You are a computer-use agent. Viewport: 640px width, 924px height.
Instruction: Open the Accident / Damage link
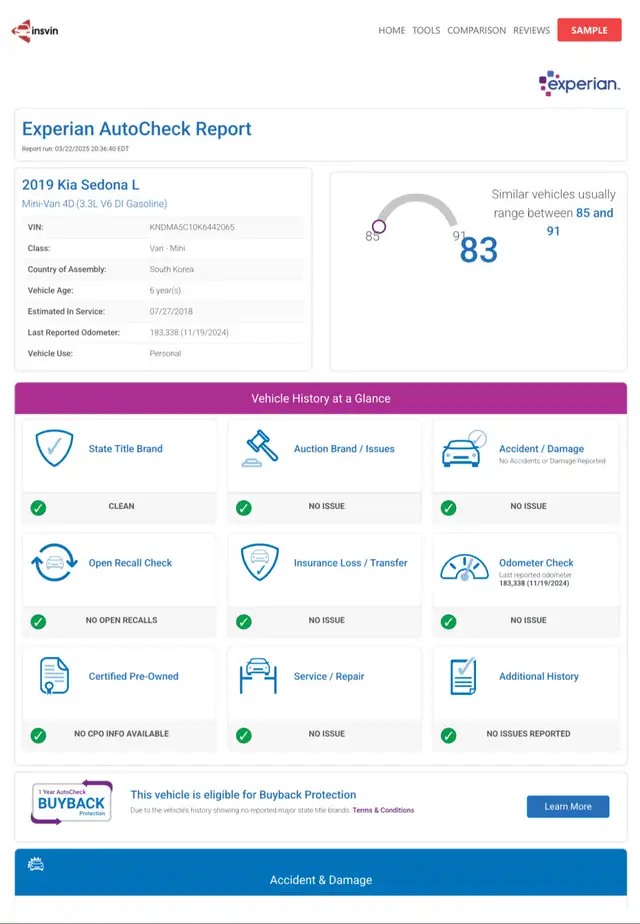pyautogui.click(x=542, y=448)
